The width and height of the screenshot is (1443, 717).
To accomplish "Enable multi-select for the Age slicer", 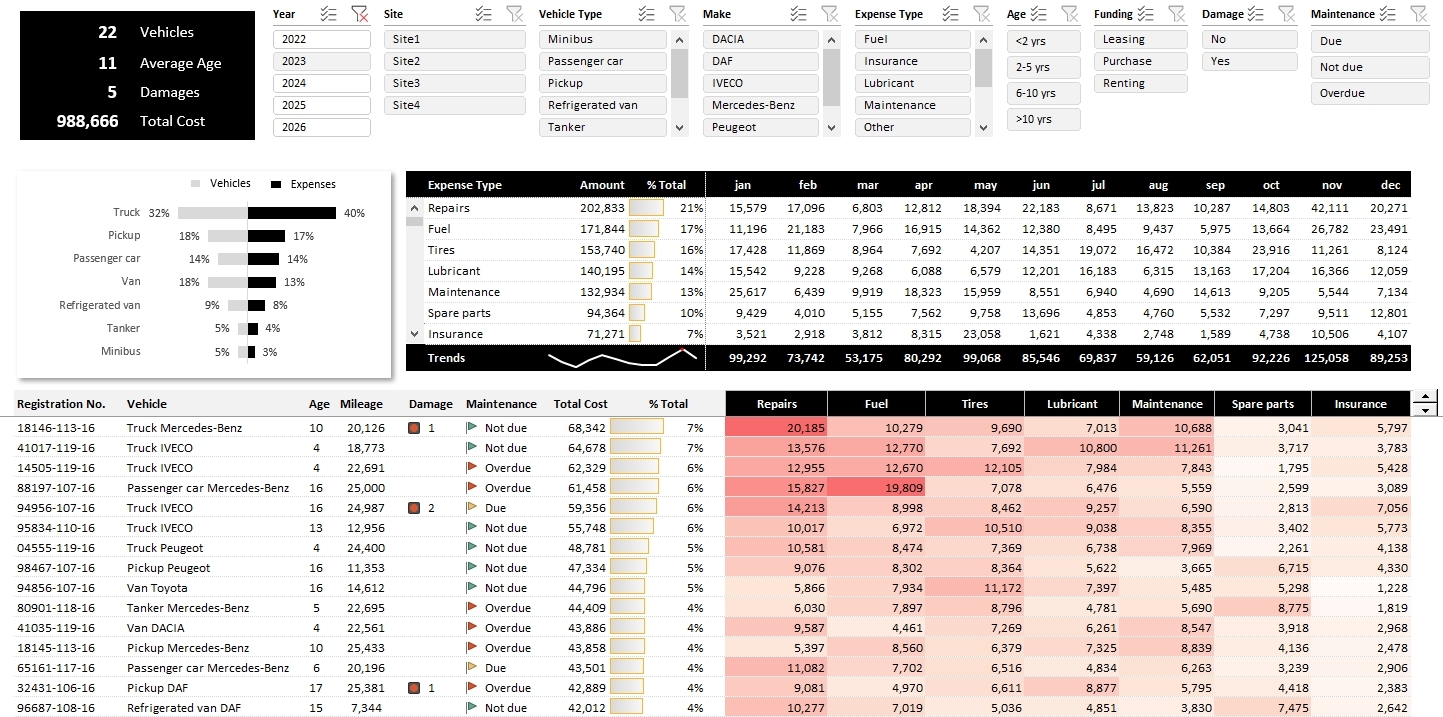I will click(1039, 14).
